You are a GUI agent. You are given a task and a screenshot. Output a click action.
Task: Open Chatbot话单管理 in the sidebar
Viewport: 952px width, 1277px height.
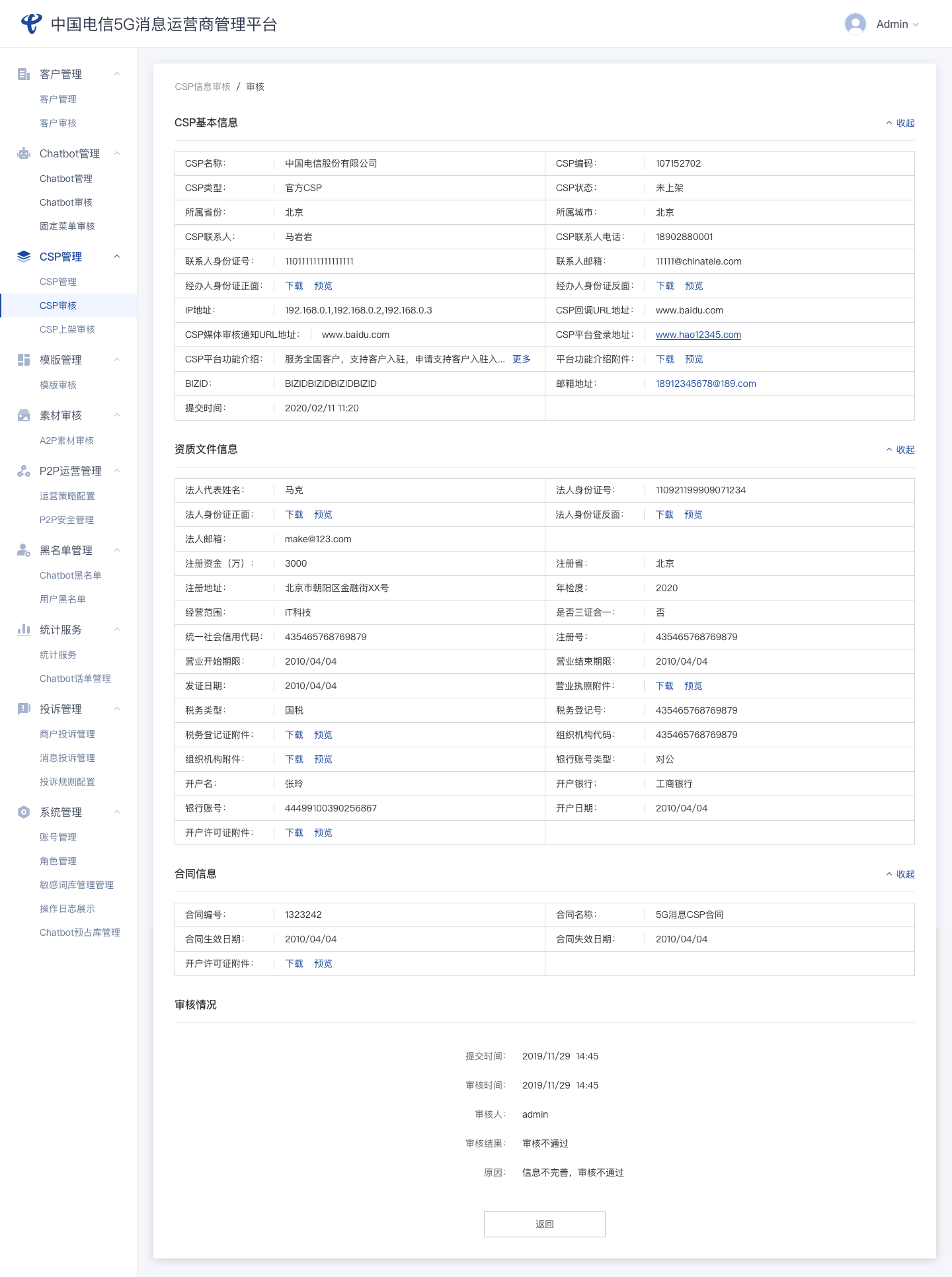coord(75,679)
